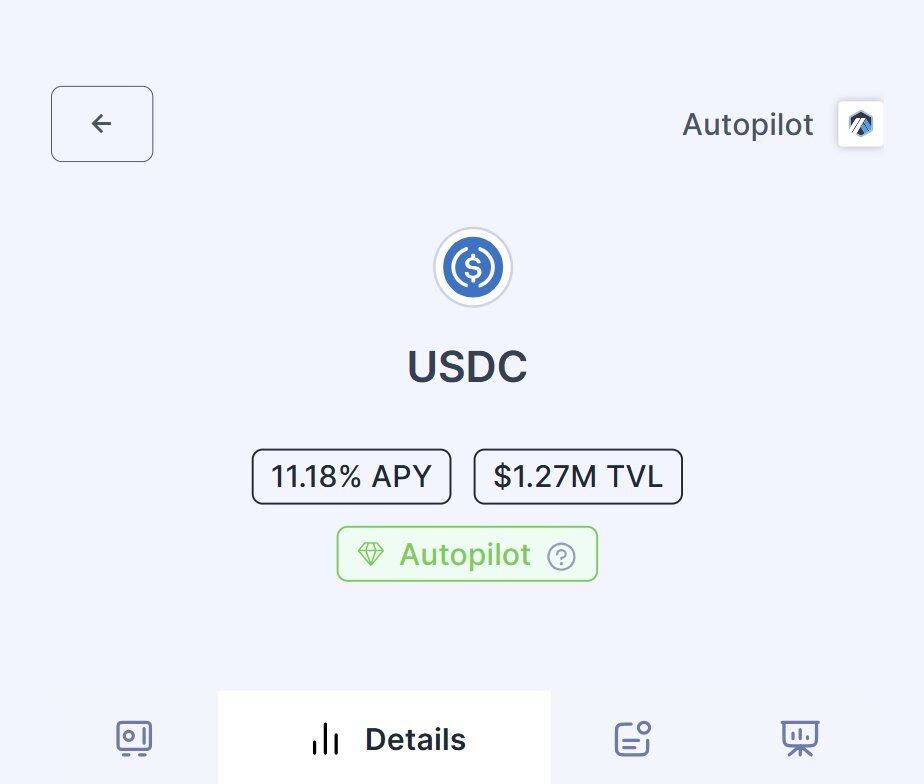Click the gray Autopilot header text

click(x=747, y=125)
